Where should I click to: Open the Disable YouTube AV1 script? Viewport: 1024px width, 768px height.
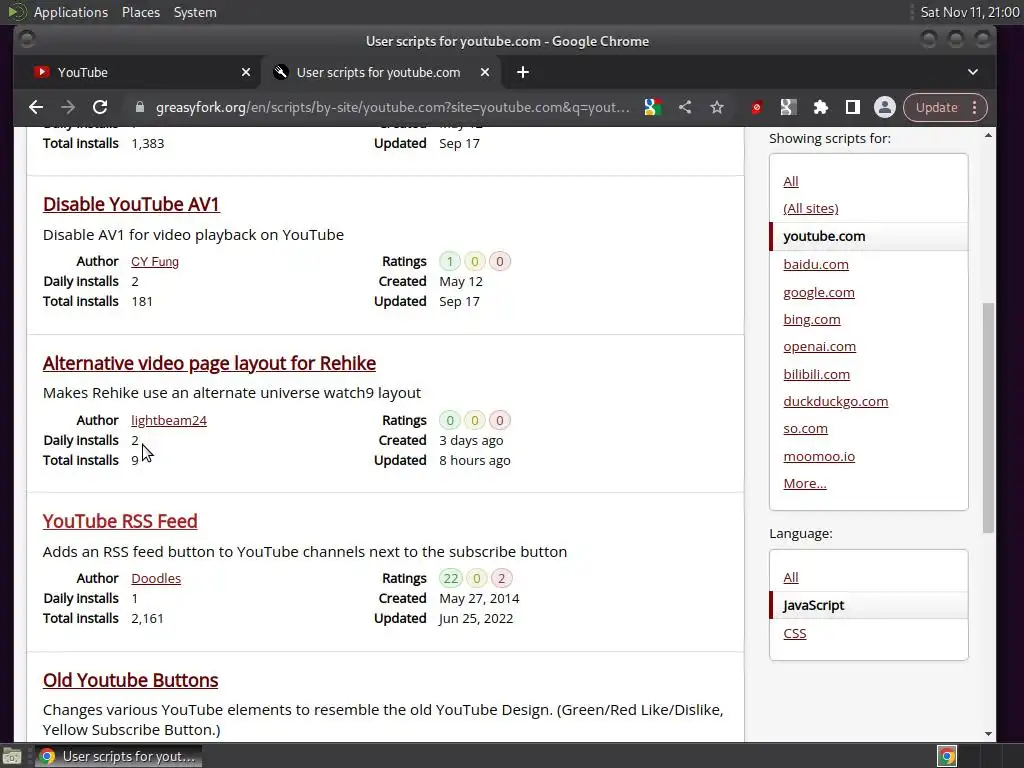click(131, 204)
